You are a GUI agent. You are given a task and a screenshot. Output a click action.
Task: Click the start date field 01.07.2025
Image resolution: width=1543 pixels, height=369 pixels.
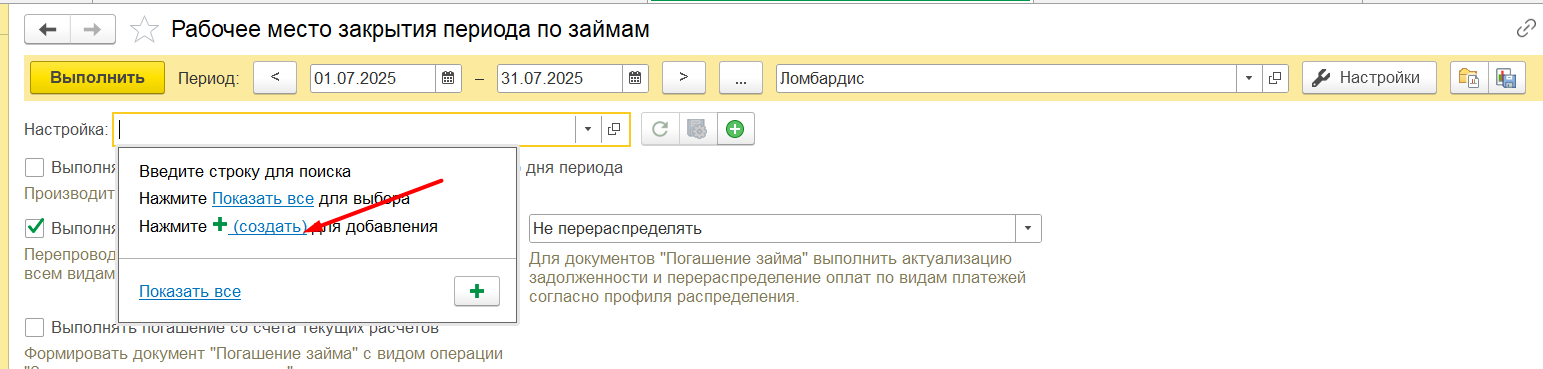373,78
